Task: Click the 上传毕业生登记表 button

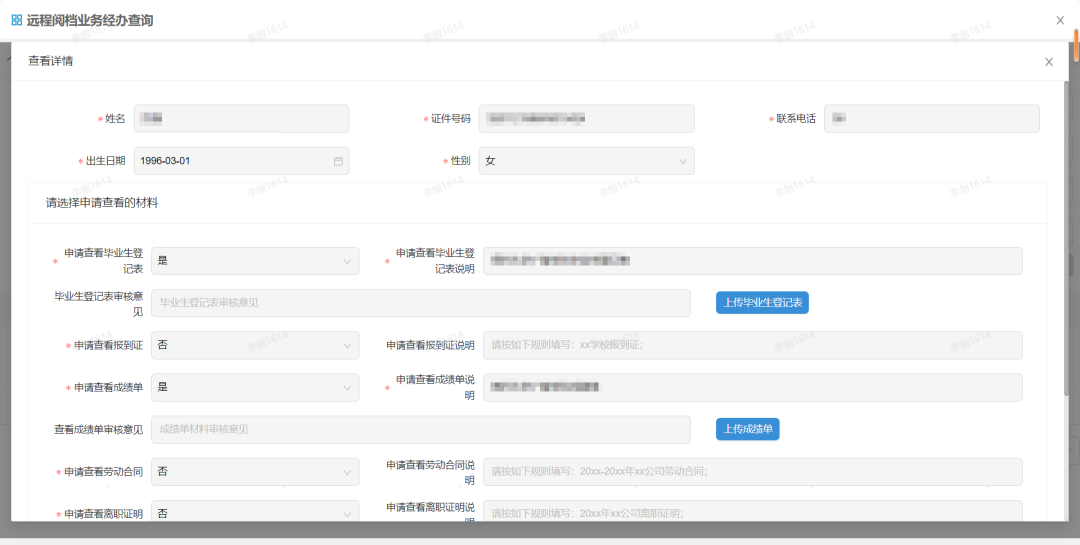Action: [x=762, y=302]
